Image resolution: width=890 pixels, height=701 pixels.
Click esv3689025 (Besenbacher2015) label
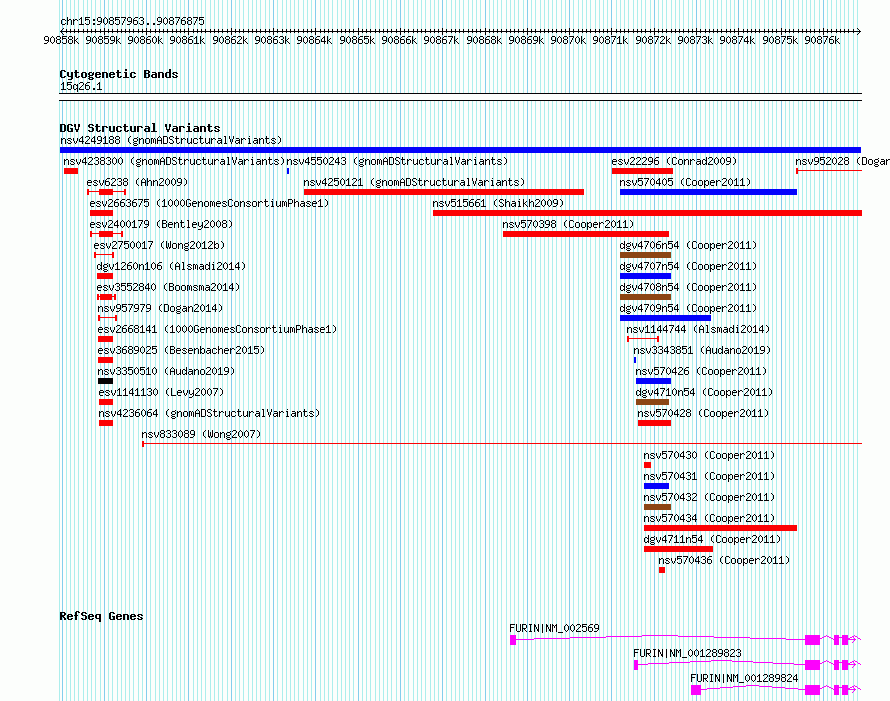pos(181,350)
